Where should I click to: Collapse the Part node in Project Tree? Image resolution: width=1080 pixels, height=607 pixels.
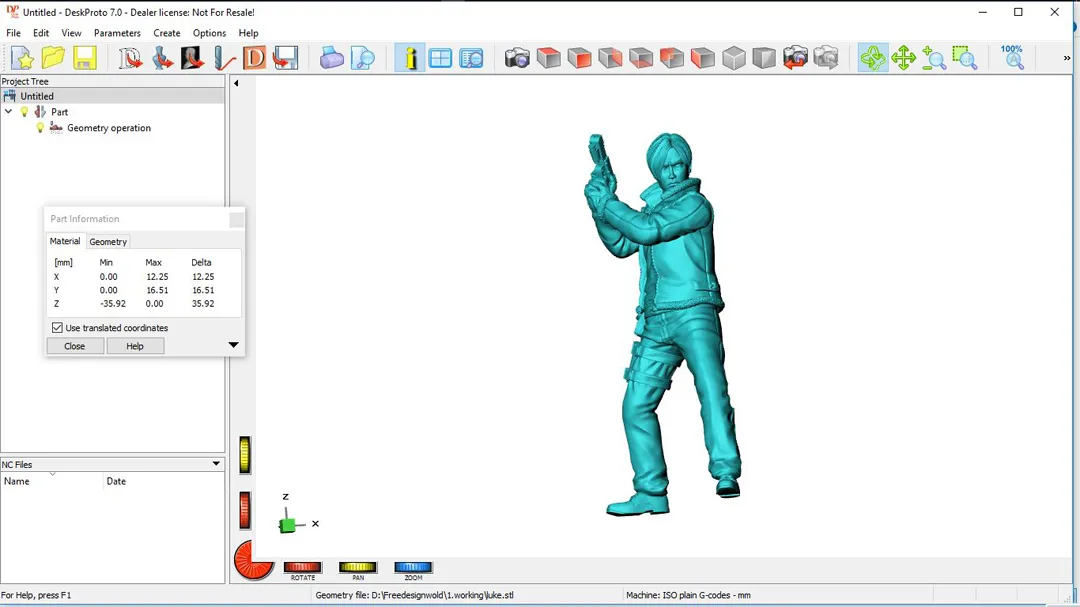pos(9,112)
